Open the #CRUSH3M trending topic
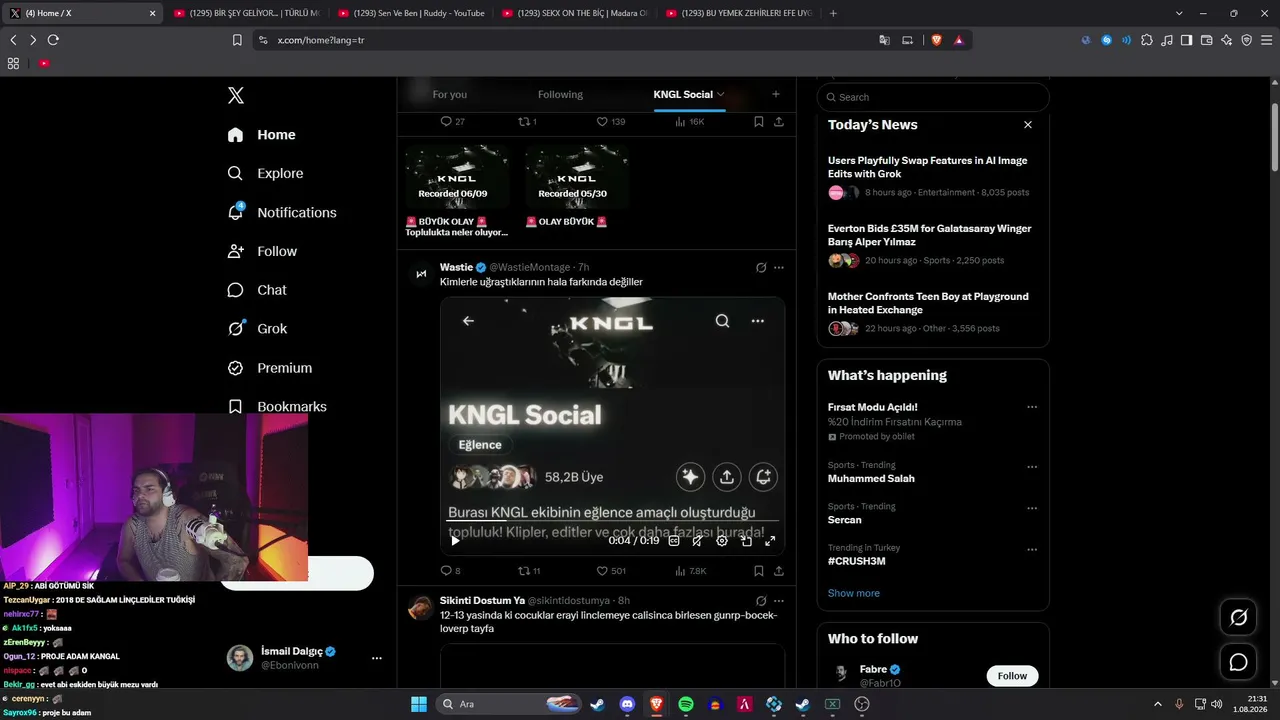 [x=856, y=561]
